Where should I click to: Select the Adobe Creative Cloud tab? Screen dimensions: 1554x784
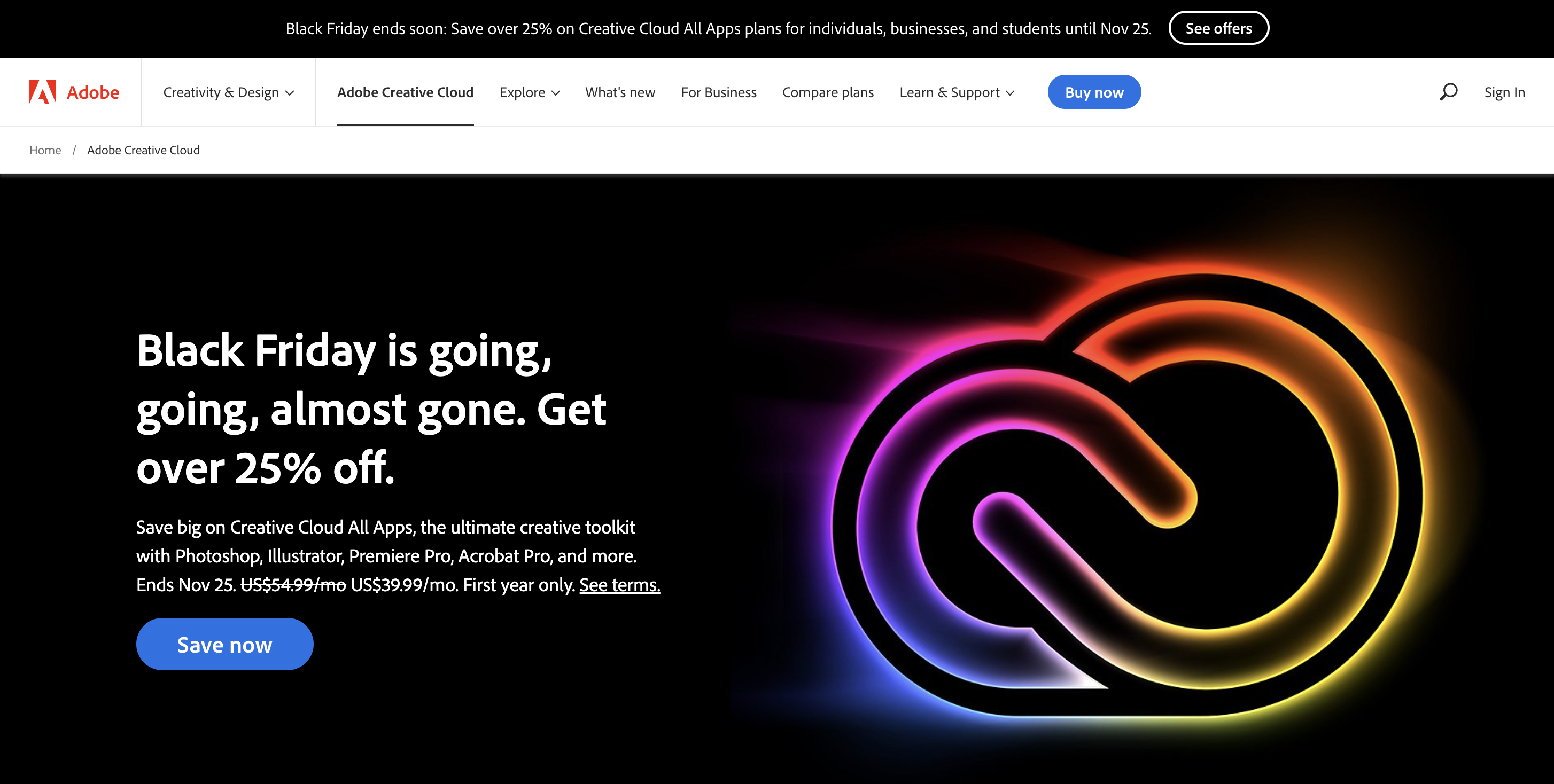tap(406, 92)
